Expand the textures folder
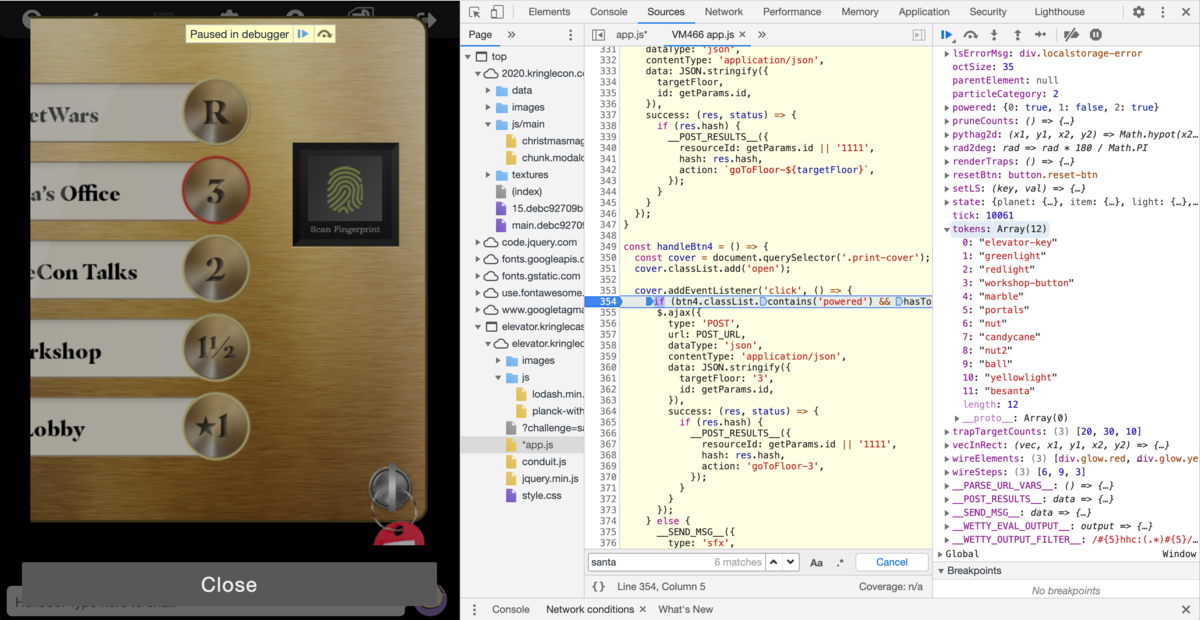 coord(489,175)
